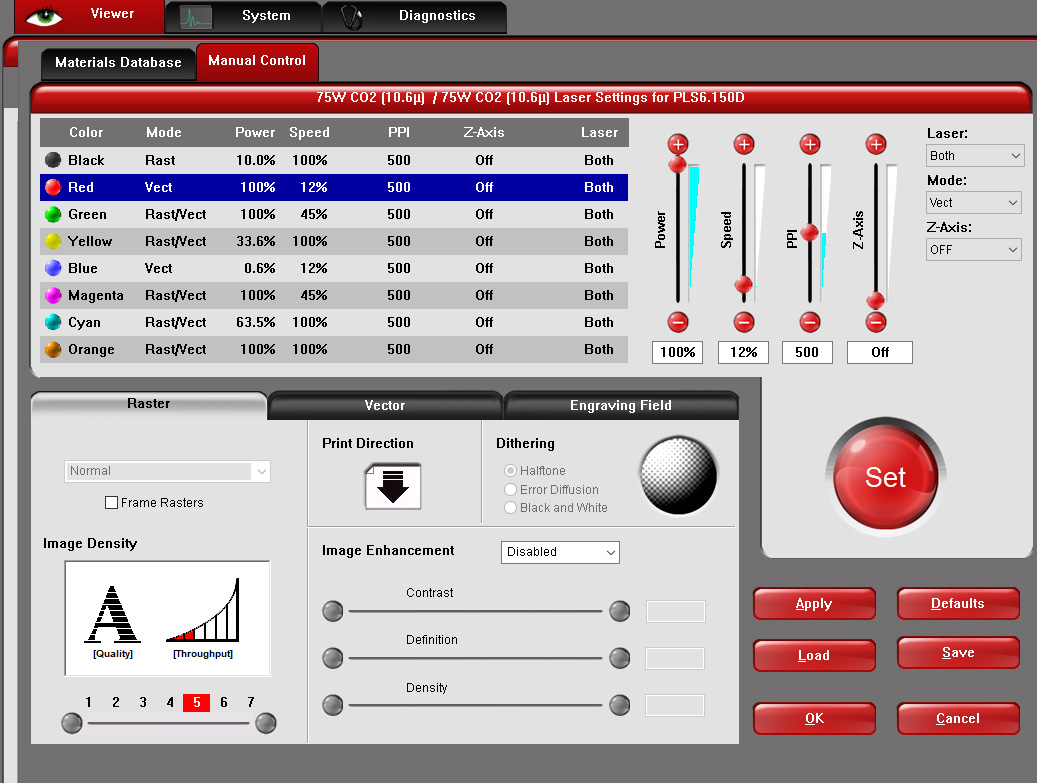Click the Orange color ball icon
The height and width of the screenshot is (783, 1037).
coord(53,349)
